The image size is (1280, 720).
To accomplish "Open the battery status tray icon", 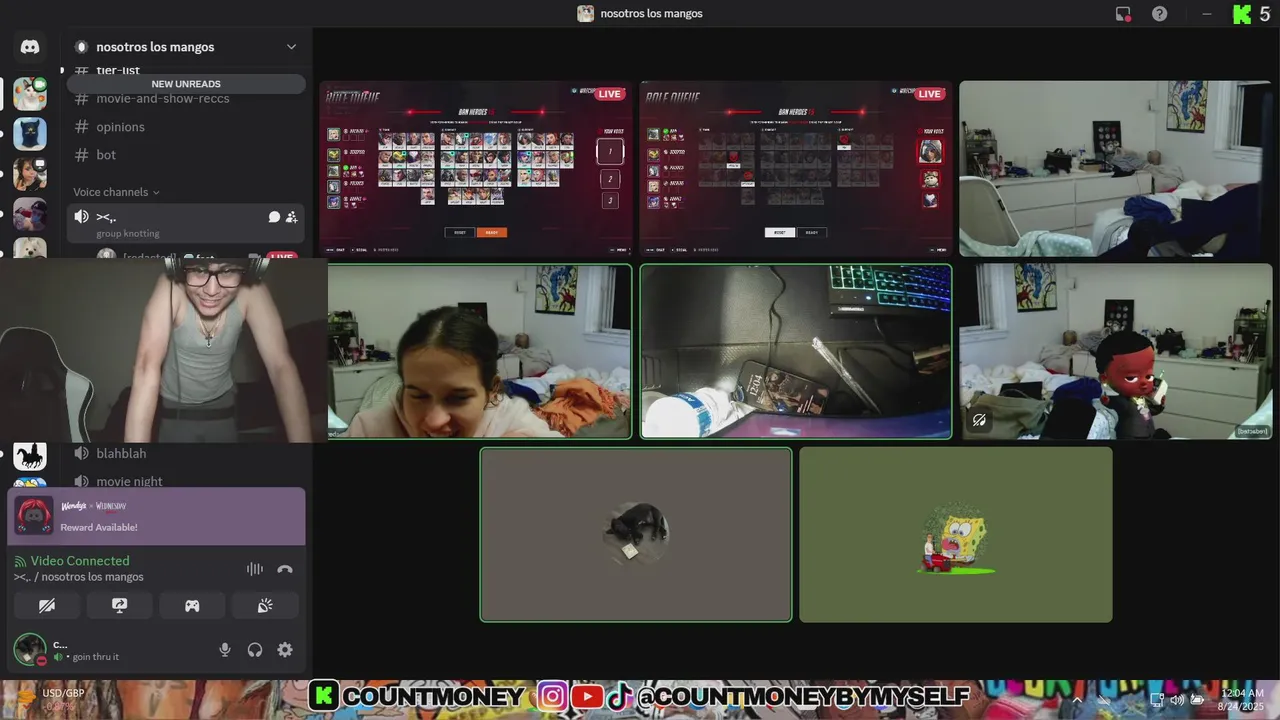I will tap(1197, 700).
